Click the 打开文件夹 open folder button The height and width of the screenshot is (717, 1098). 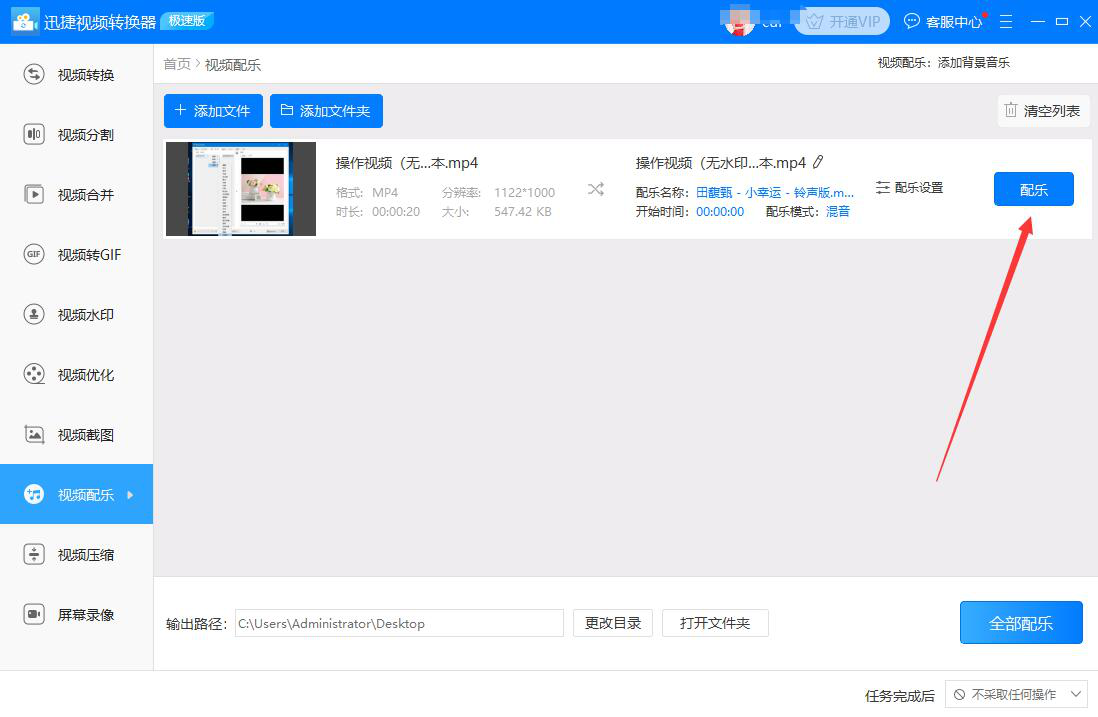[x=715, y=623]
